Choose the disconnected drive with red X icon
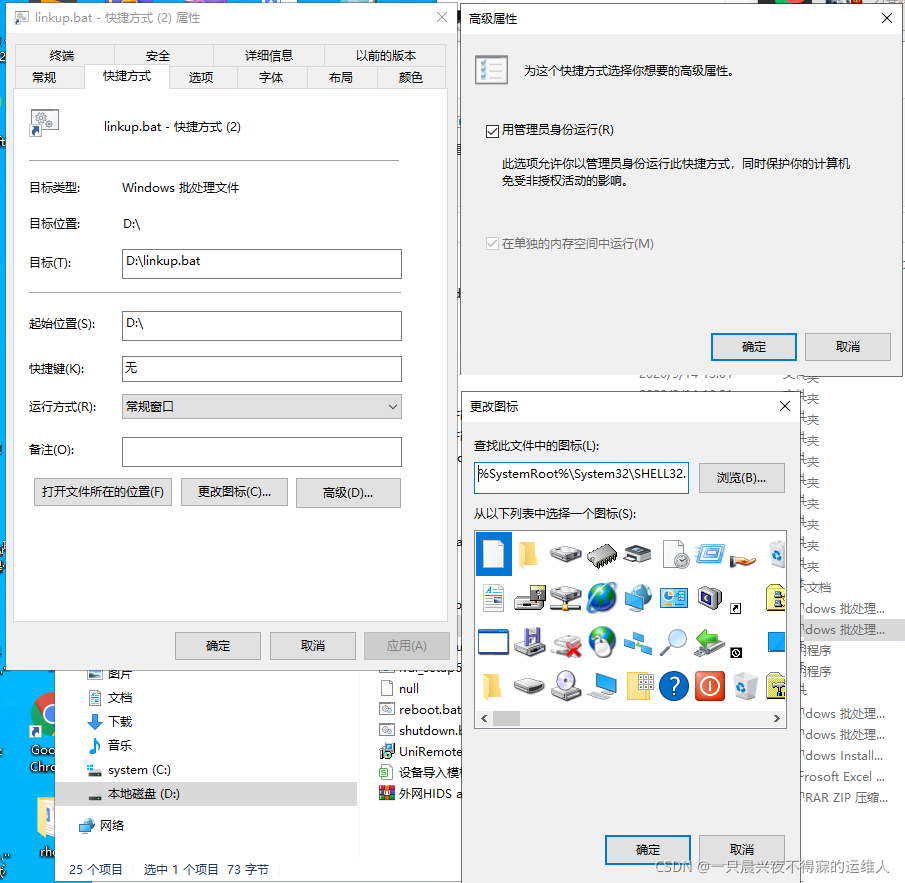The height and width of the screenshot is (883, 905). (x=566, y=643)
